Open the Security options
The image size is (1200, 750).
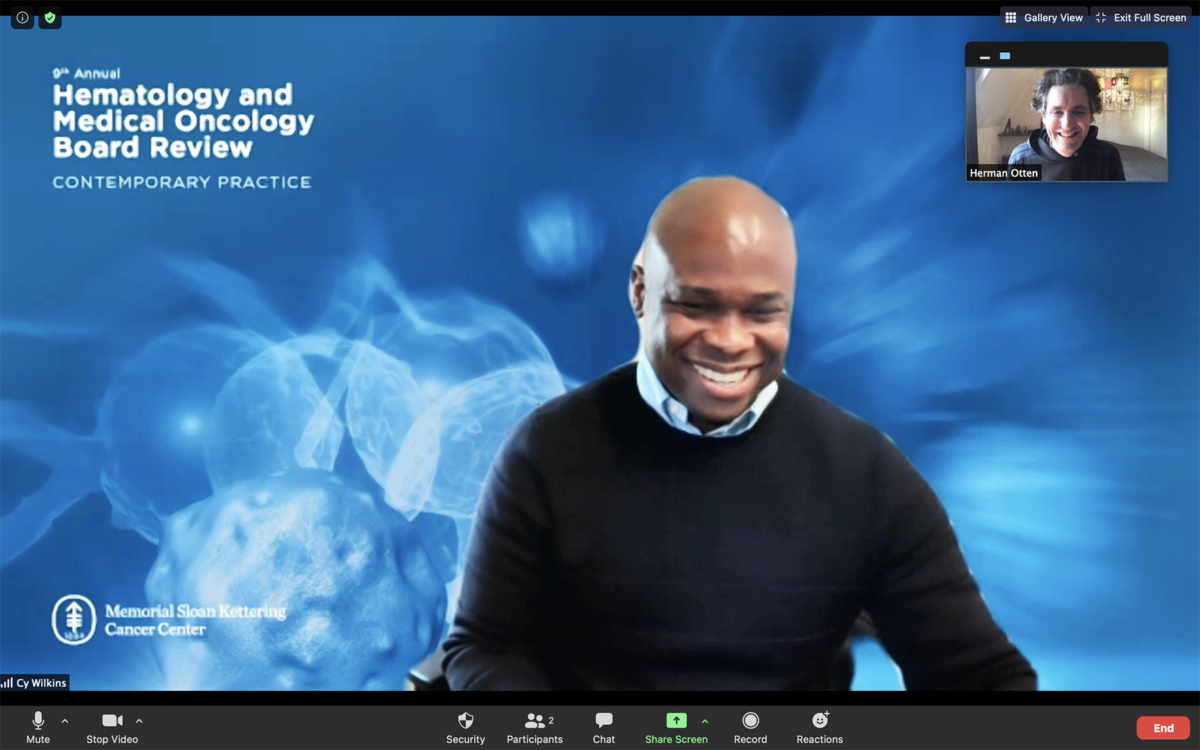pos(465,727)
